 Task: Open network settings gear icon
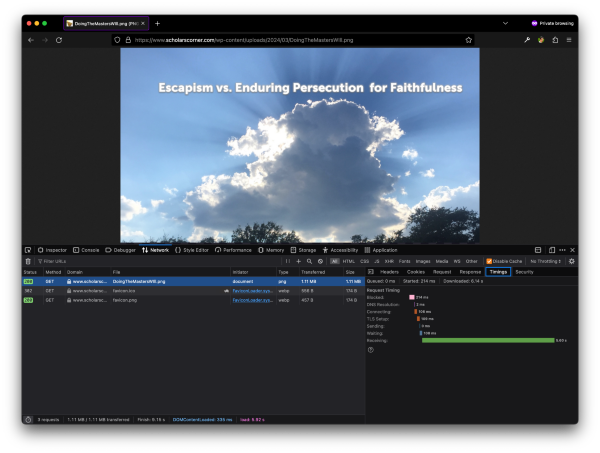pos(572,261)
